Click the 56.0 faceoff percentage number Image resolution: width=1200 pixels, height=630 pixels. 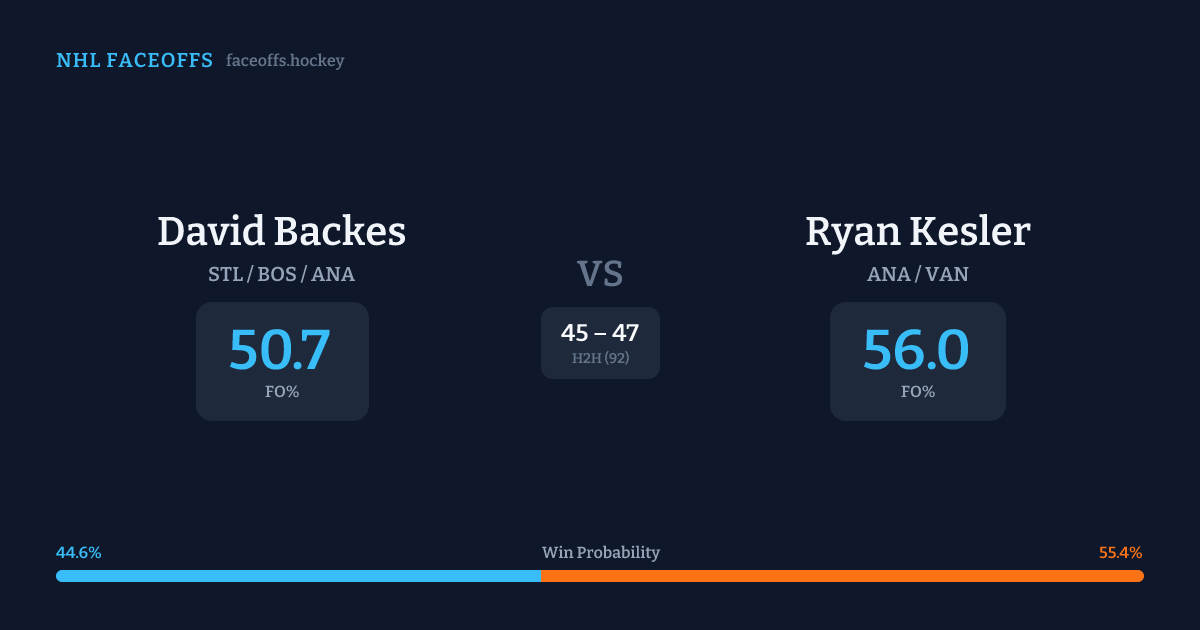[x=916, y=350]
